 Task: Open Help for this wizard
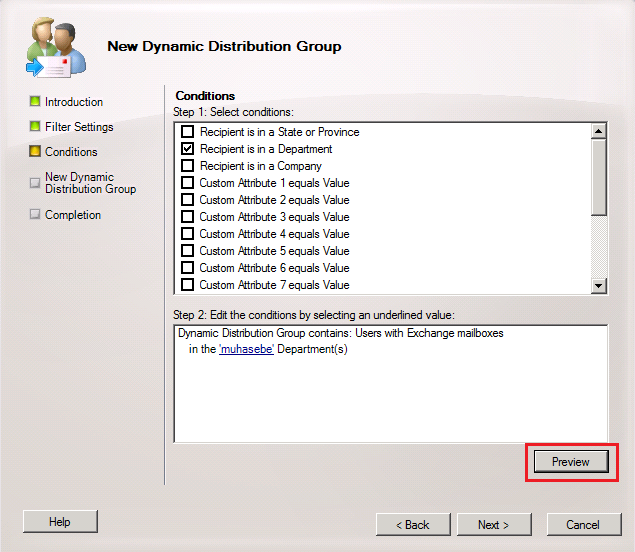pos(60,521)
